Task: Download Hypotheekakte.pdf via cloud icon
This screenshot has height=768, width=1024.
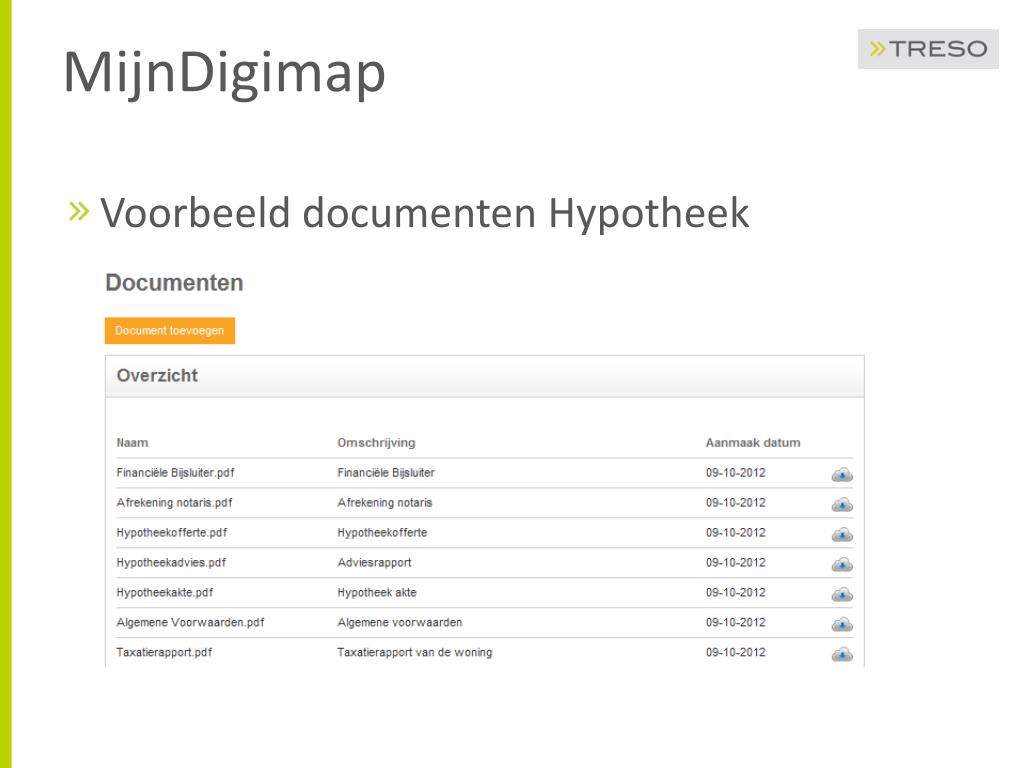Action: 842,594
